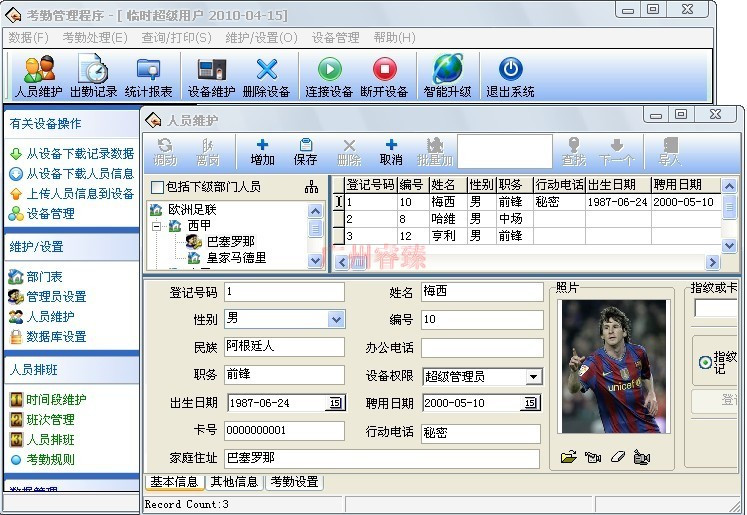Click the 从设备下载记录数据 link
Image resolution: width=747 pixels, height=515 pixels.
tap(80, 154)
